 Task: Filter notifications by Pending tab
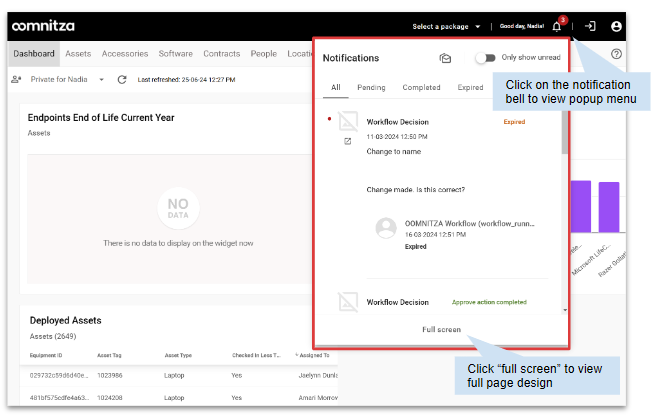[371, 88]
